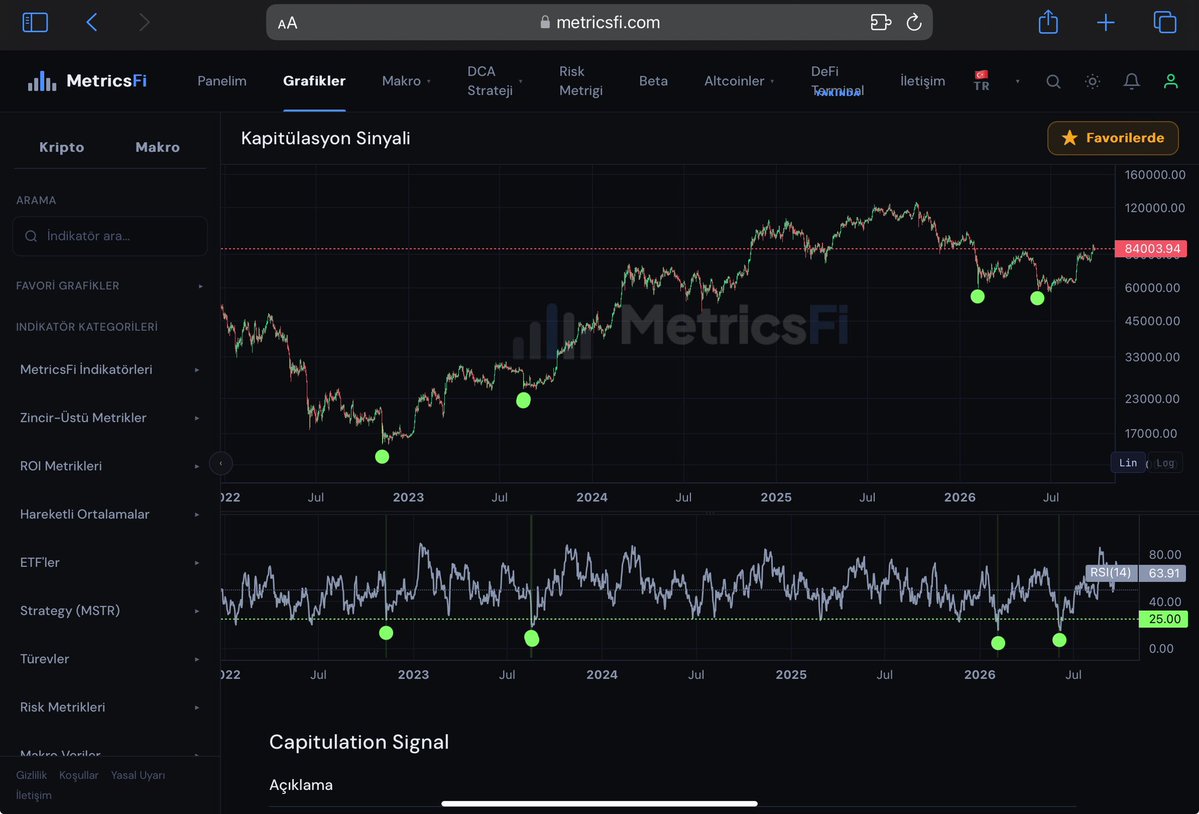Toggle the Favorilerde favorite button

point(1113,138)
